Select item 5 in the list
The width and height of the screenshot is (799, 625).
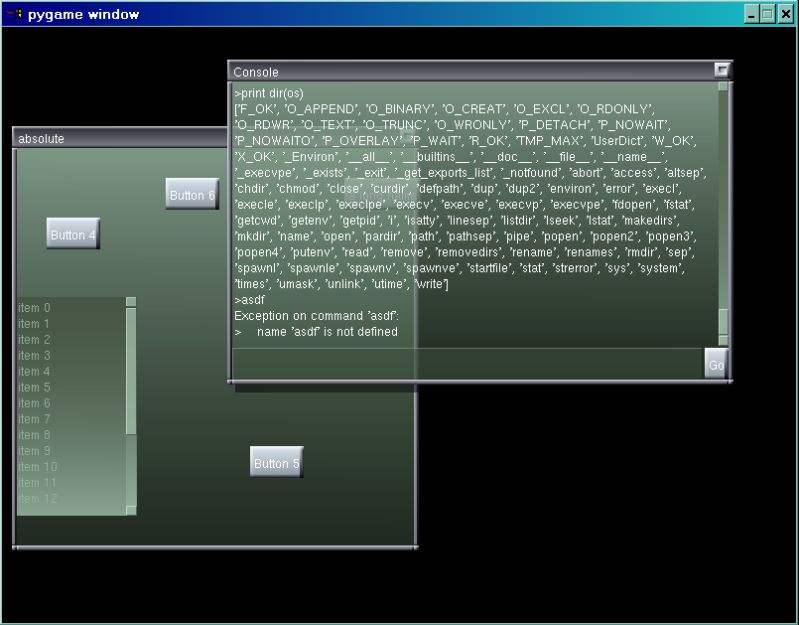(71, 387)
